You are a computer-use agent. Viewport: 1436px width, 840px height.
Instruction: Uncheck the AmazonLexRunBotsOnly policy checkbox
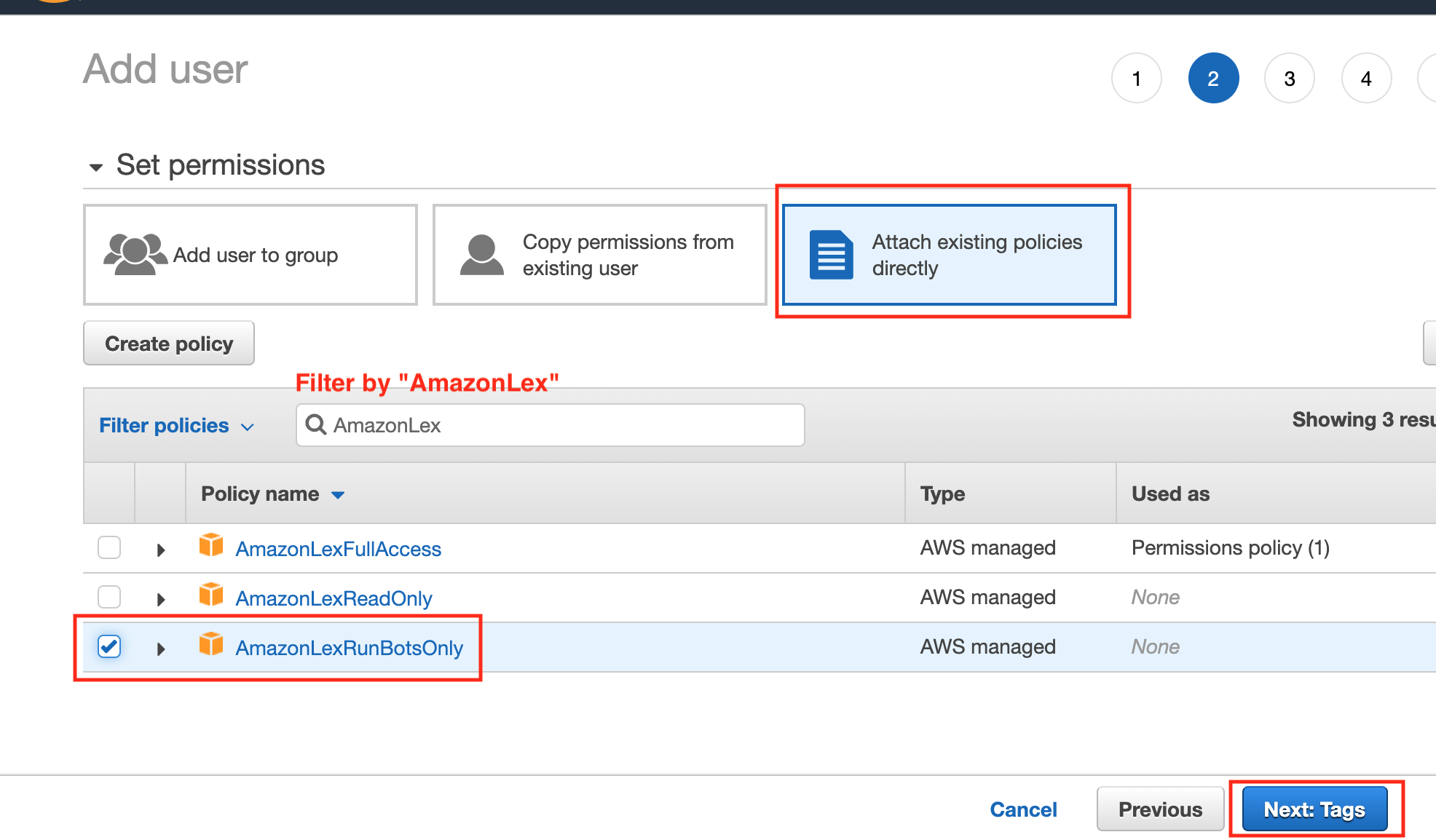109,646
